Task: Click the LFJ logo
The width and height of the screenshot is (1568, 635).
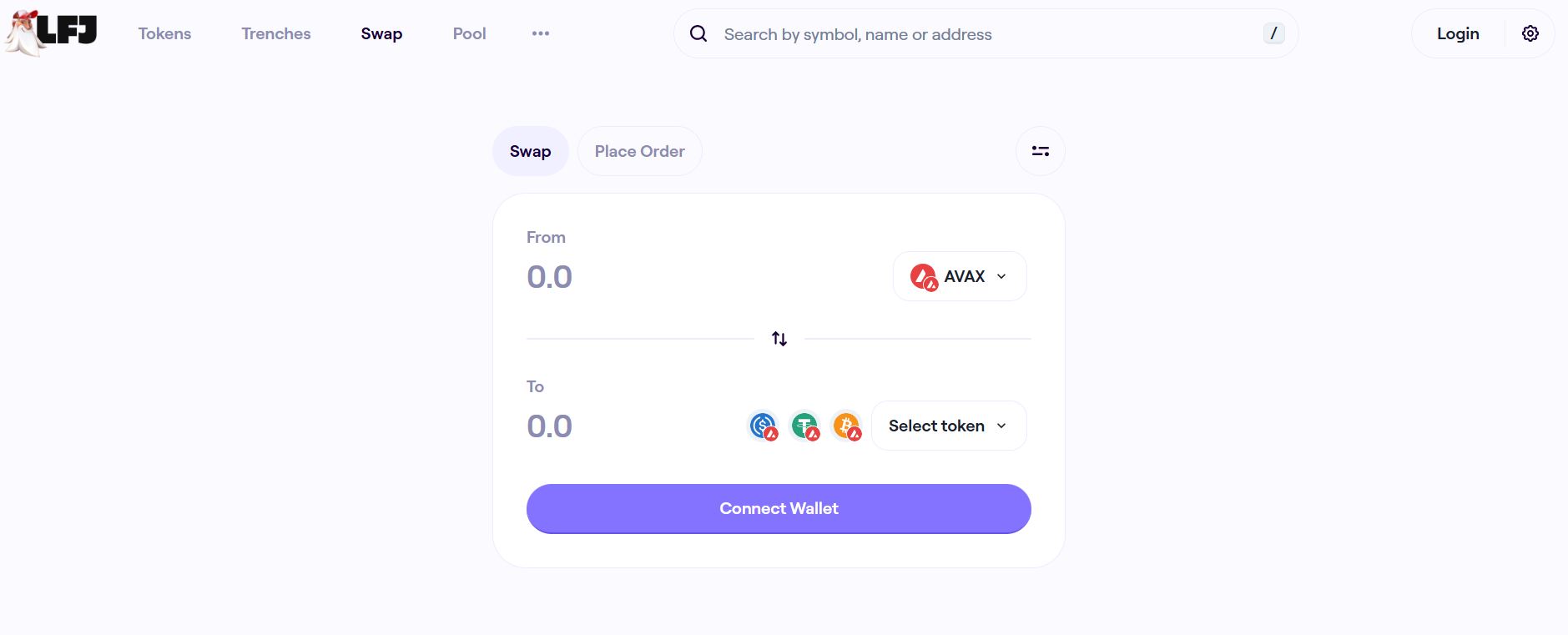Action: (x=52, y=33)
